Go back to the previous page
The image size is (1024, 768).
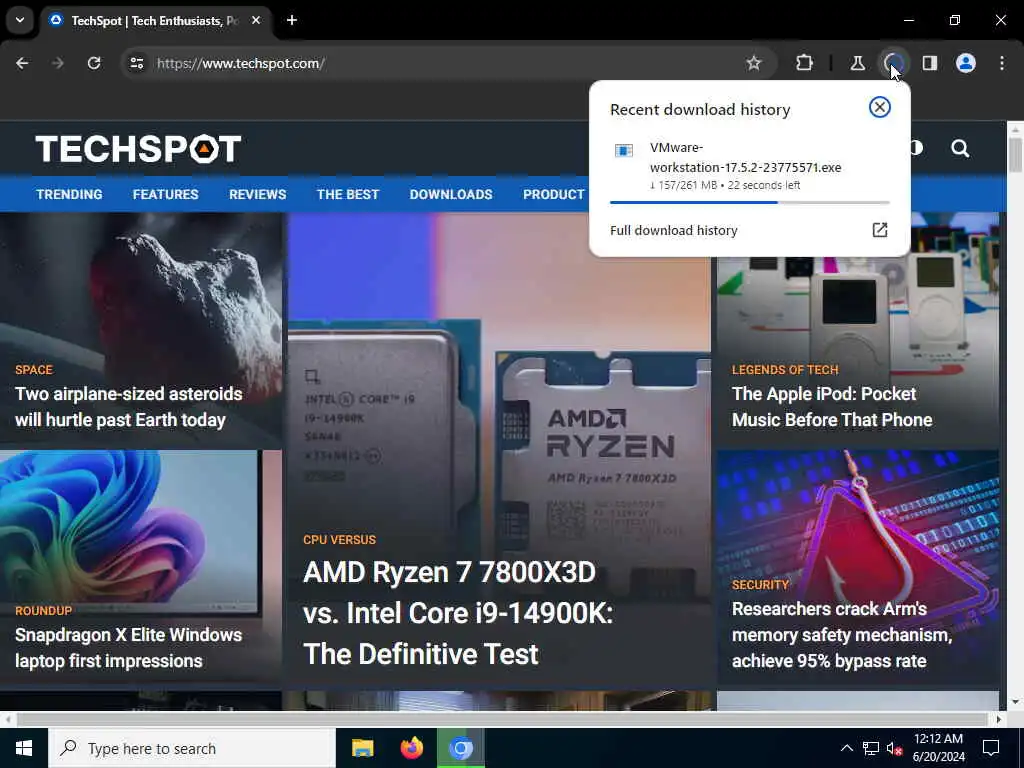tap(22, 63)
